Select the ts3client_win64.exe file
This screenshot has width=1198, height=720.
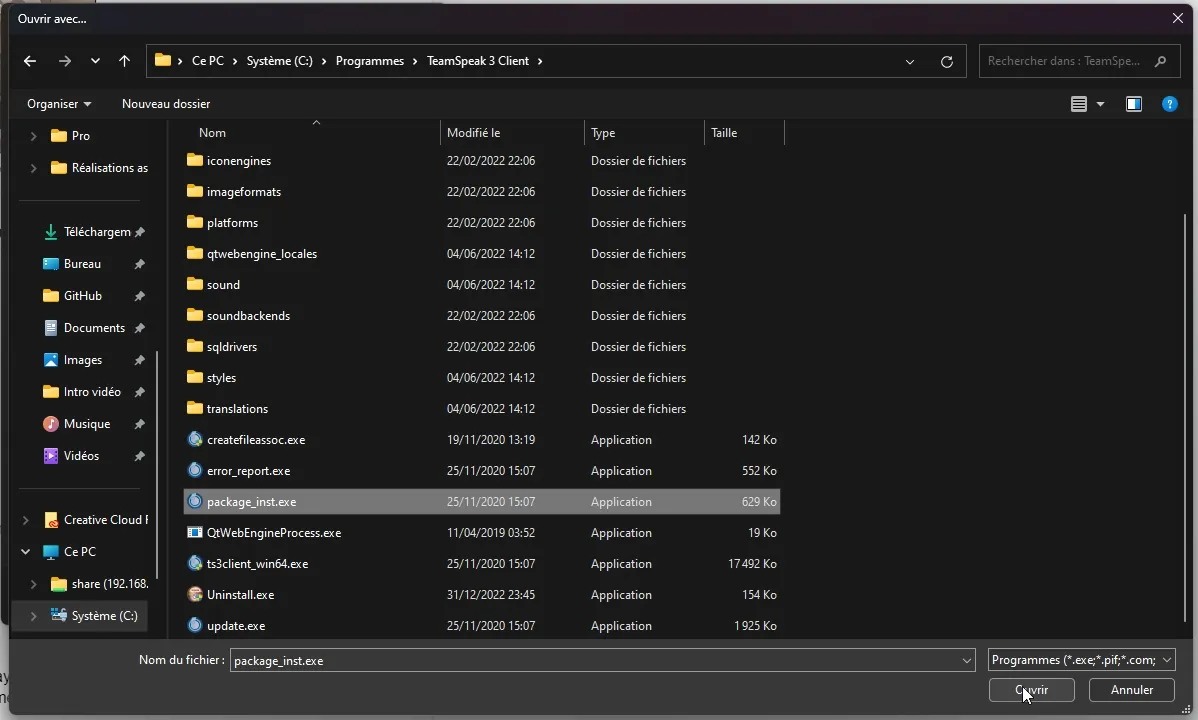257,564
